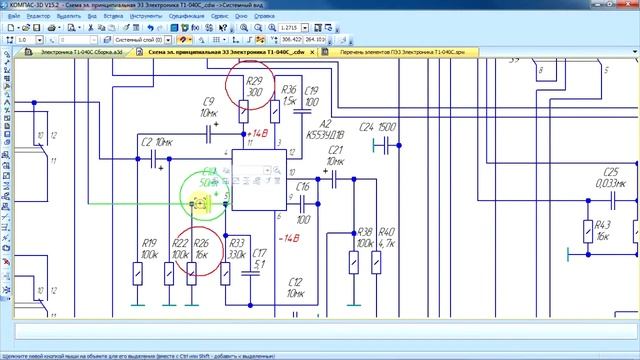Refresh the view icon right of zoom box

pyautogui.click(x=318, y=28)
